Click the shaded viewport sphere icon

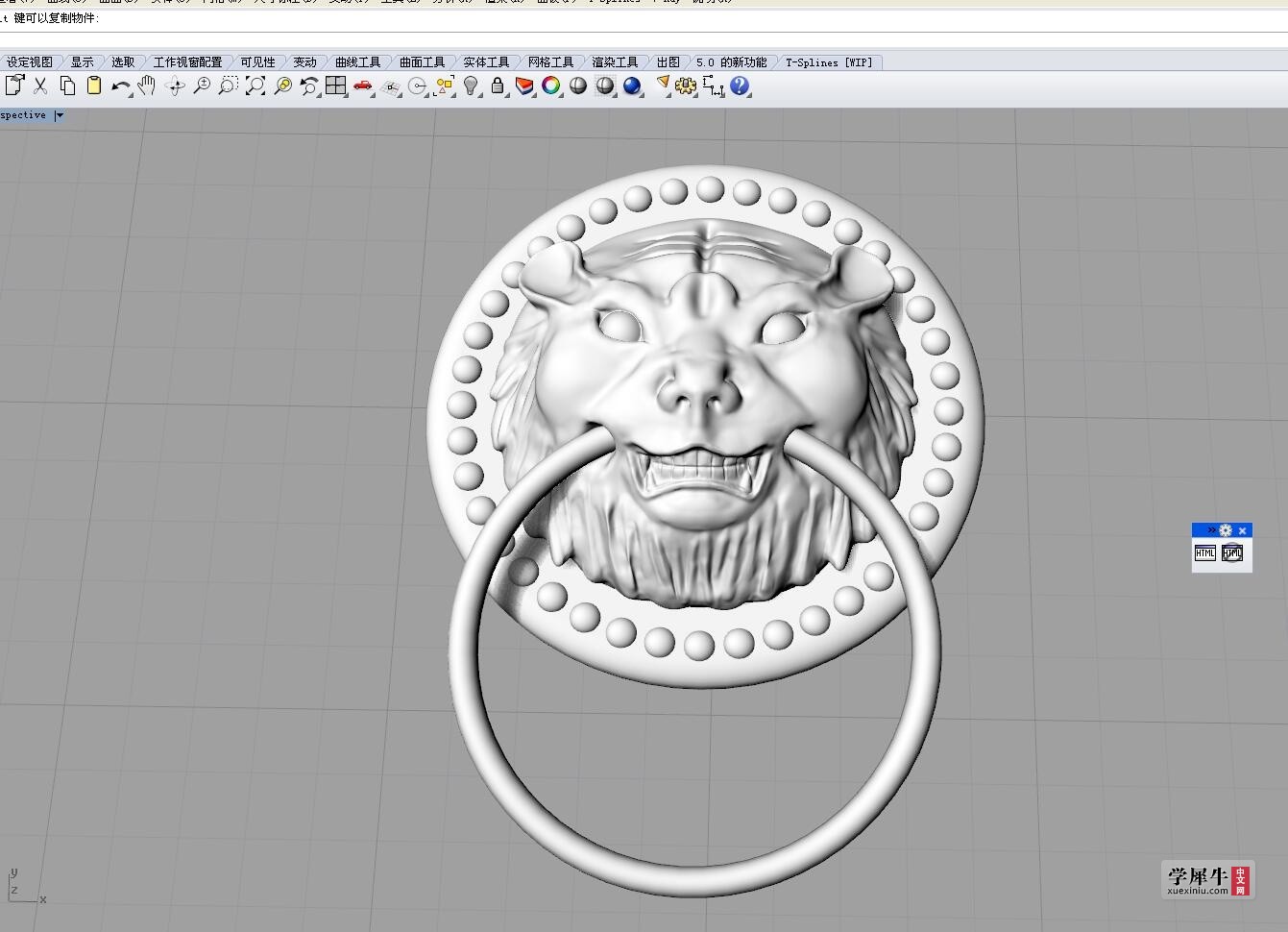(578, 86)
